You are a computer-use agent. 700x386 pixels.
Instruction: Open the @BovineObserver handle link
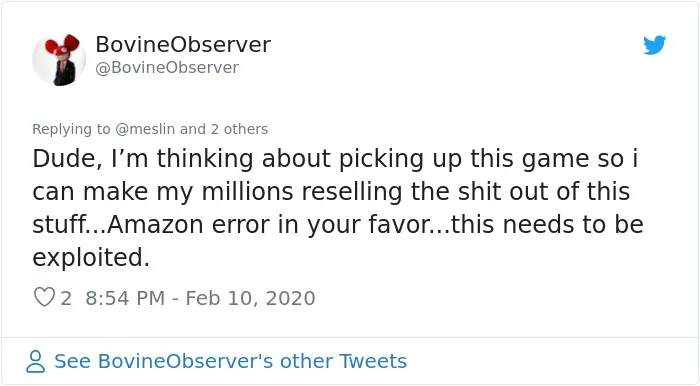(x=167, y=68)
